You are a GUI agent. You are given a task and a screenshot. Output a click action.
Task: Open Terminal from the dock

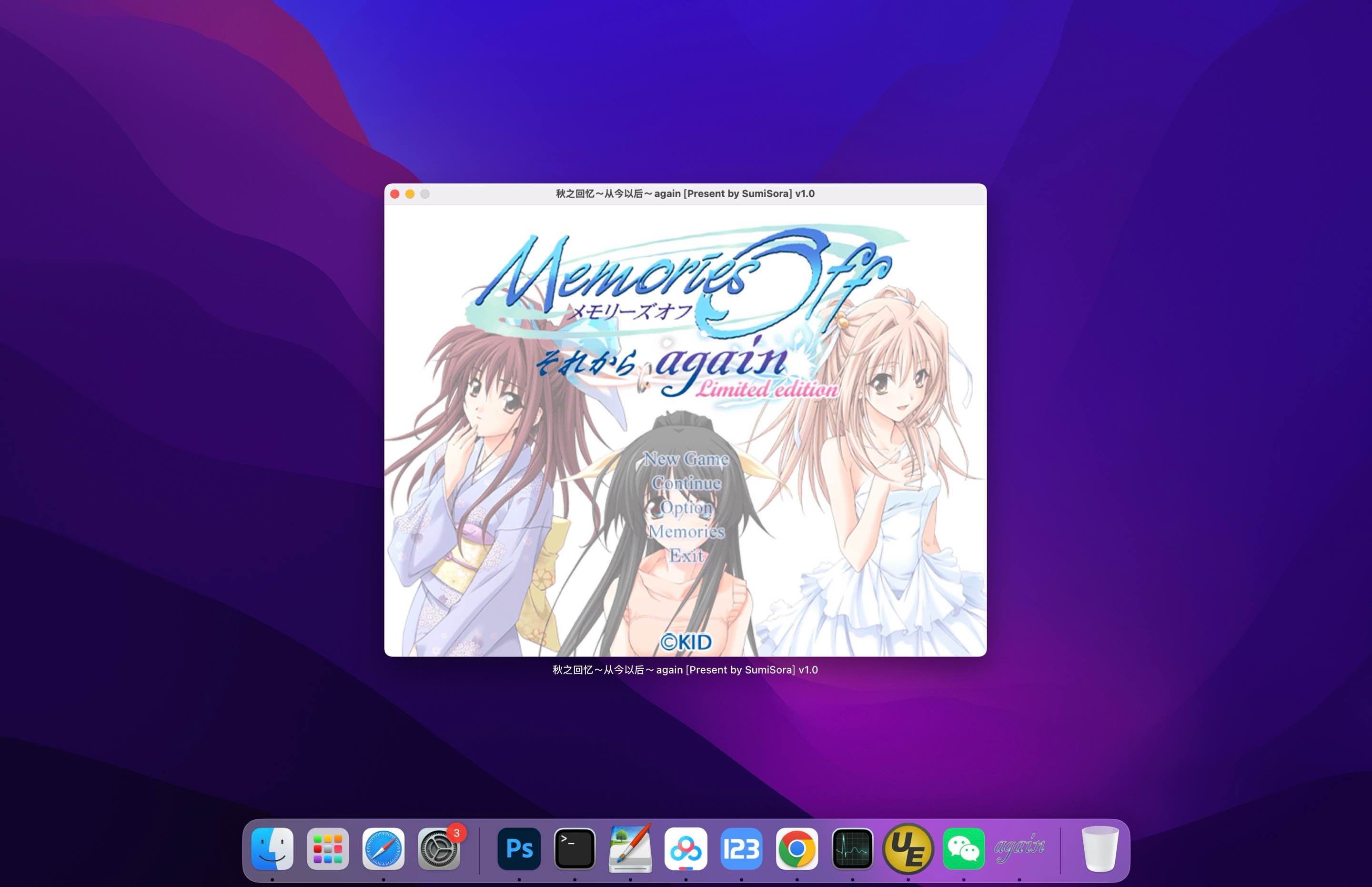[575, 849]
